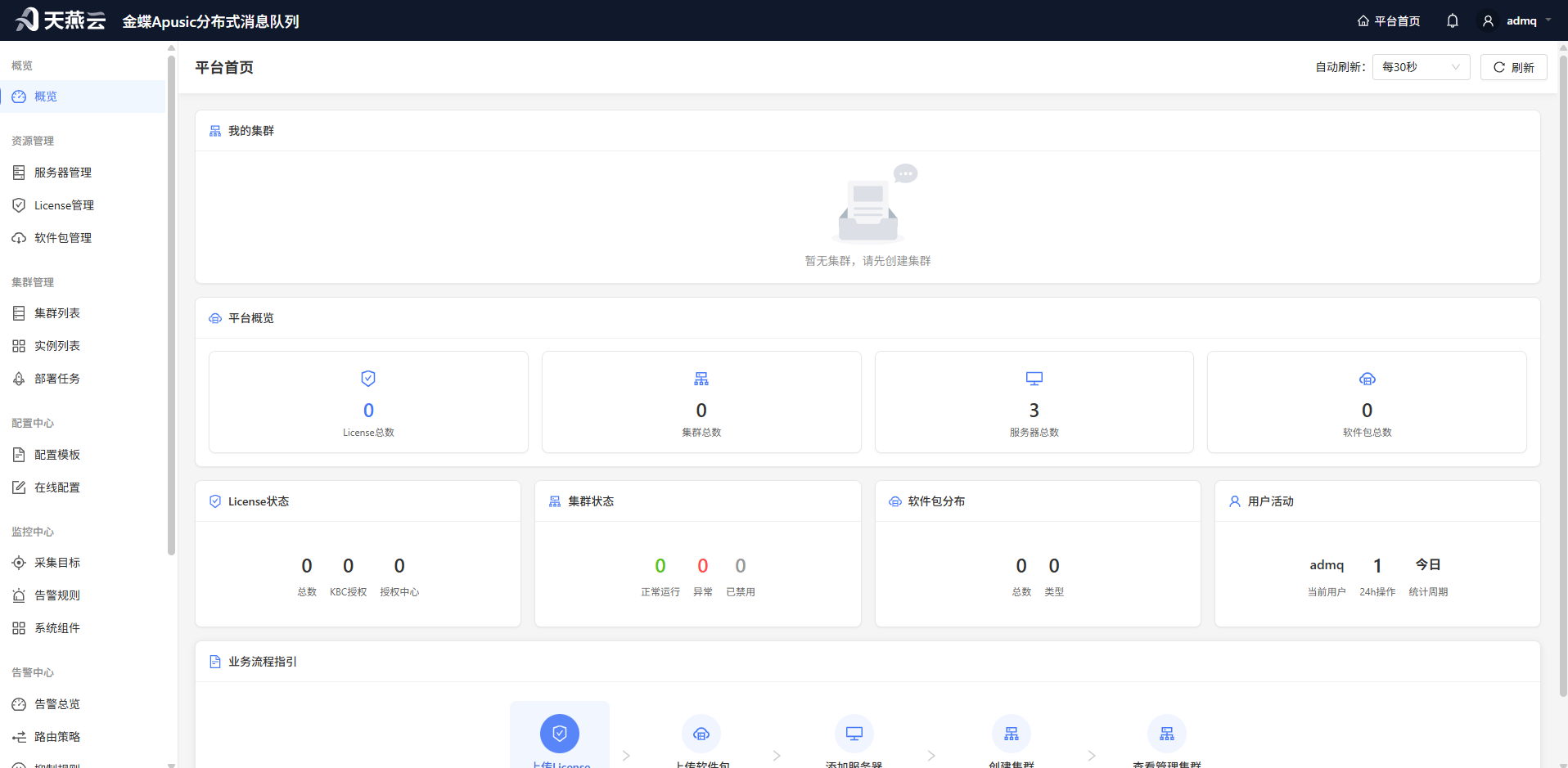Click the 已禁用 label

[741, 592]
